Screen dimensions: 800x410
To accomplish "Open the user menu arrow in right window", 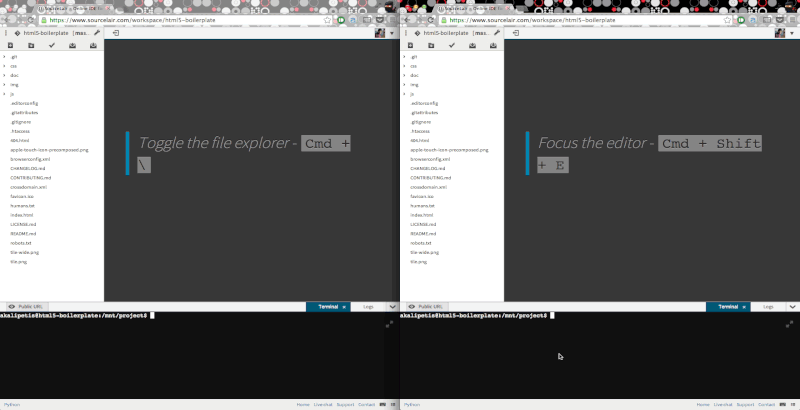I will 792,33.
